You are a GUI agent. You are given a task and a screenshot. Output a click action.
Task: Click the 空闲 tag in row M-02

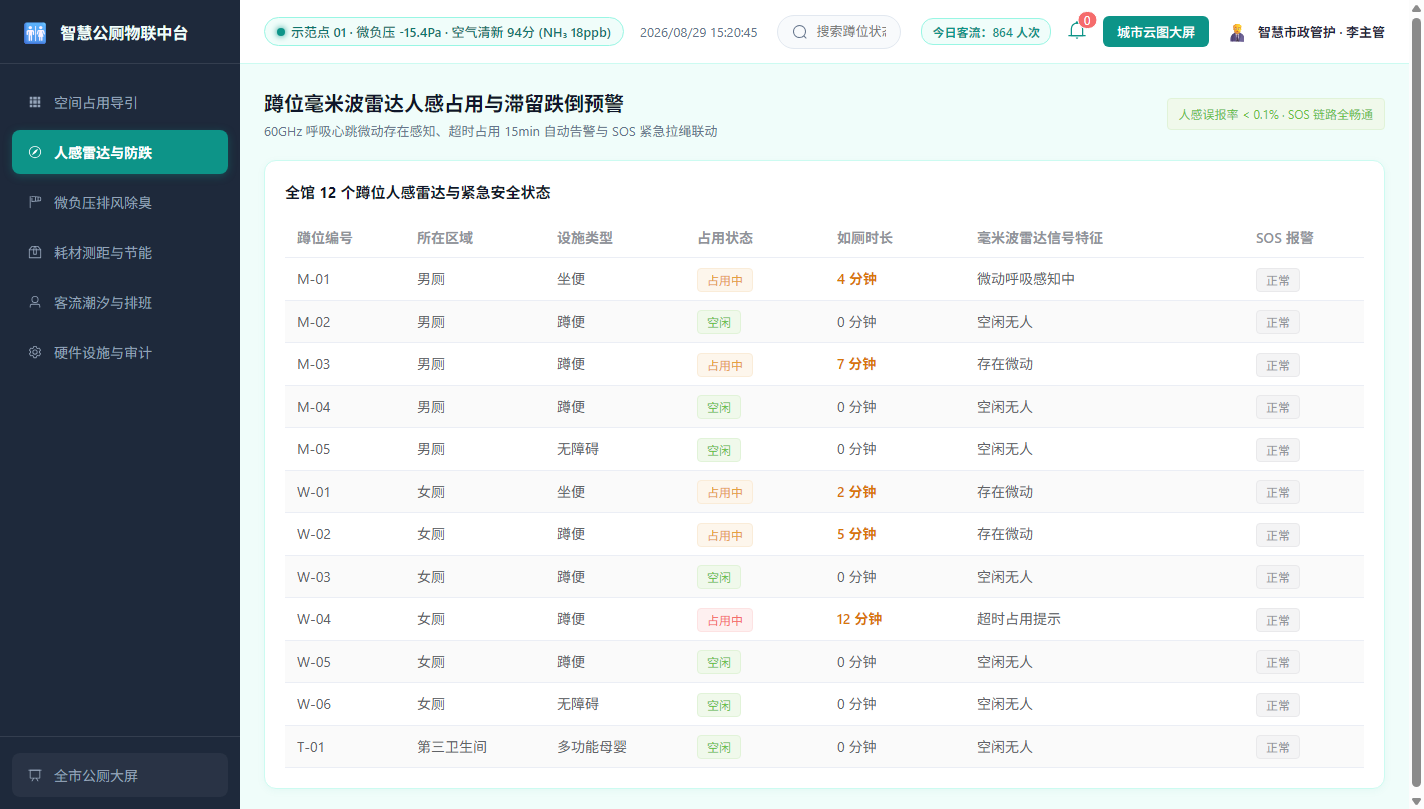(719, 322)
